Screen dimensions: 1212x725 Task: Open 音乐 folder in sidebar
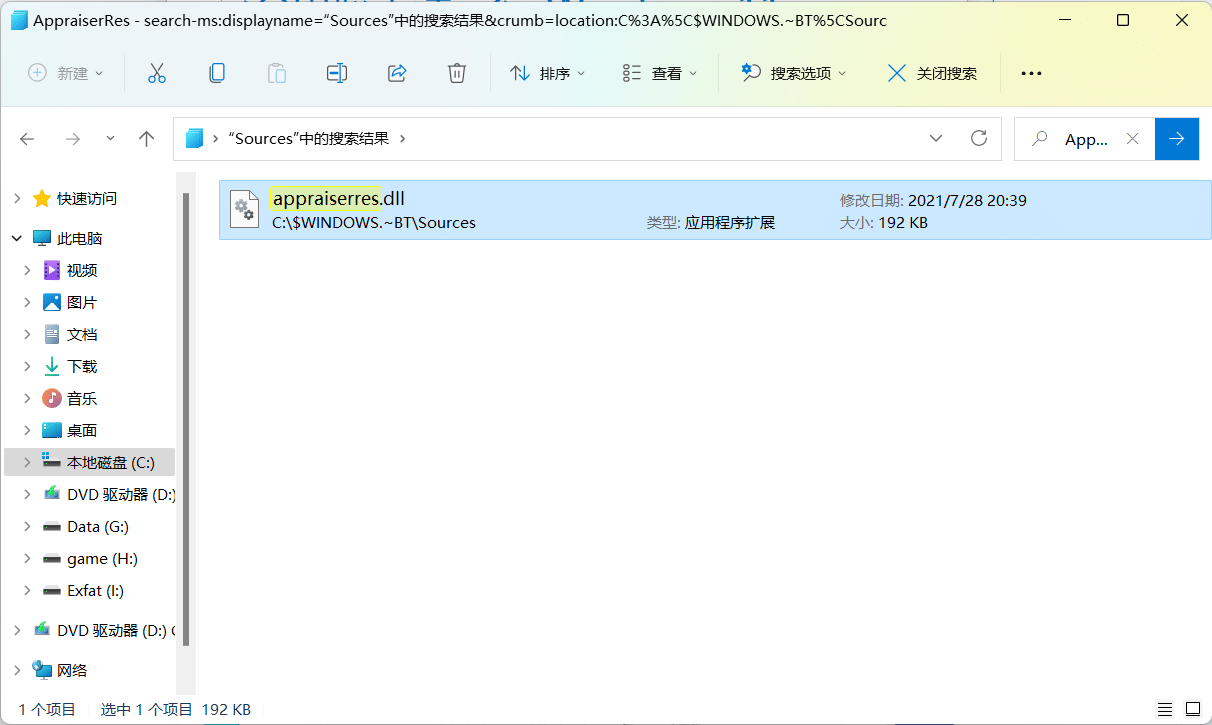(82, 399)
